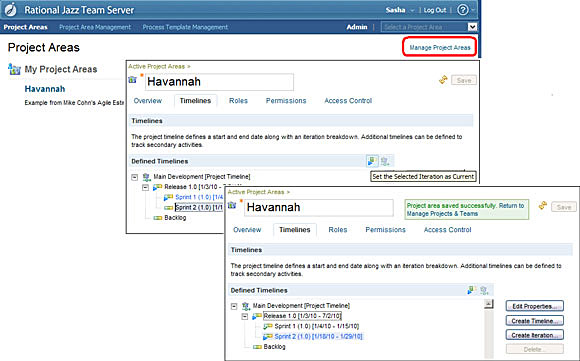Select Sprint 1 (1.0) in front panel tree
This screenshot has height=361, width=580.
(317, 326)
